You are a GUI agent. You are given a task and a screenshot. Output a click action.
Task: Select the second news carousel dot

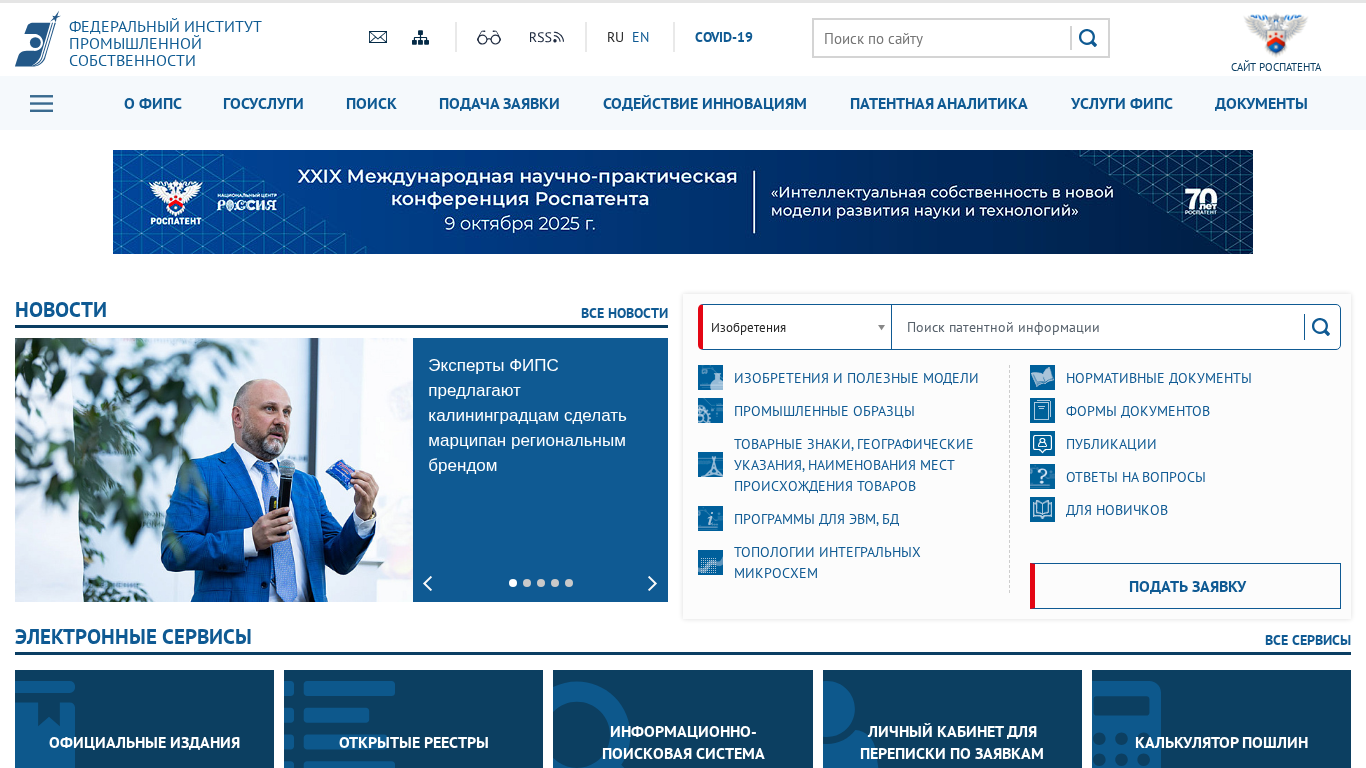(527, 583)
